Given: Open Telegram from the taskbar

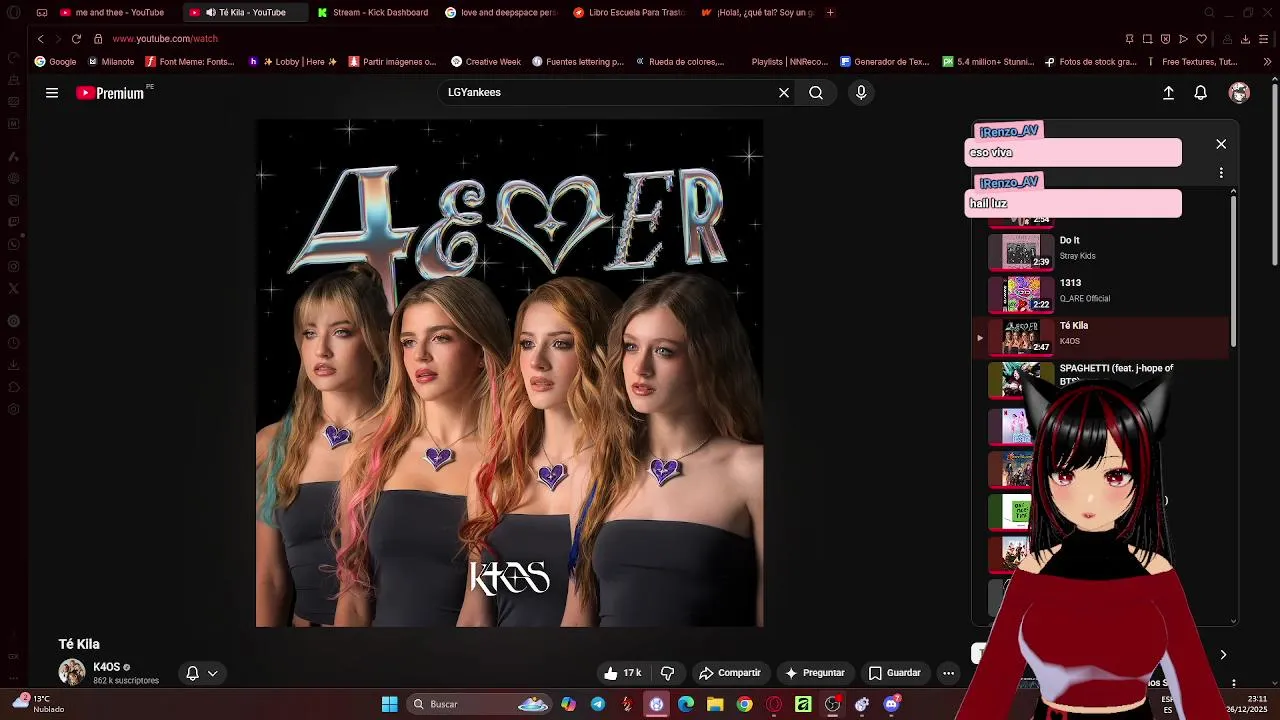Looking at the screenshot, I should coord(598,704).
